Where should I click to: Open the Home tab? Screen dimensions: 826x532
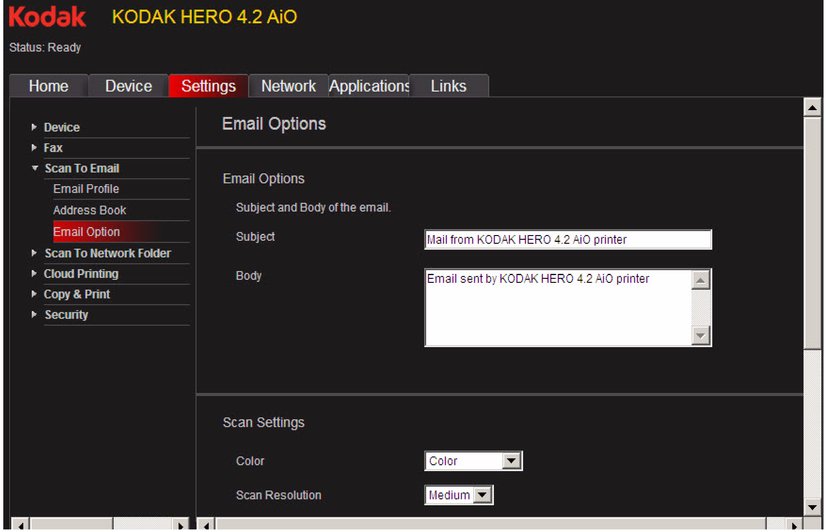coord(48,86)
